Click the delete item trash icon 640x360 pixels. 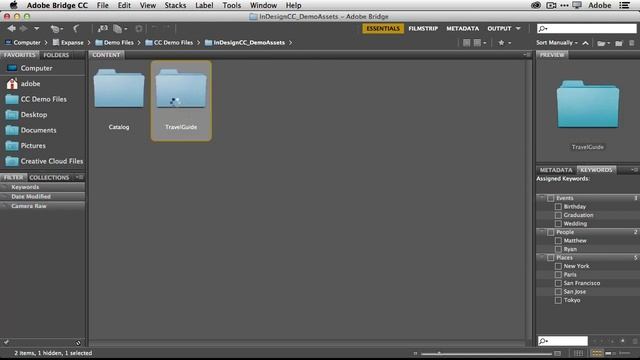click(632, 43)
